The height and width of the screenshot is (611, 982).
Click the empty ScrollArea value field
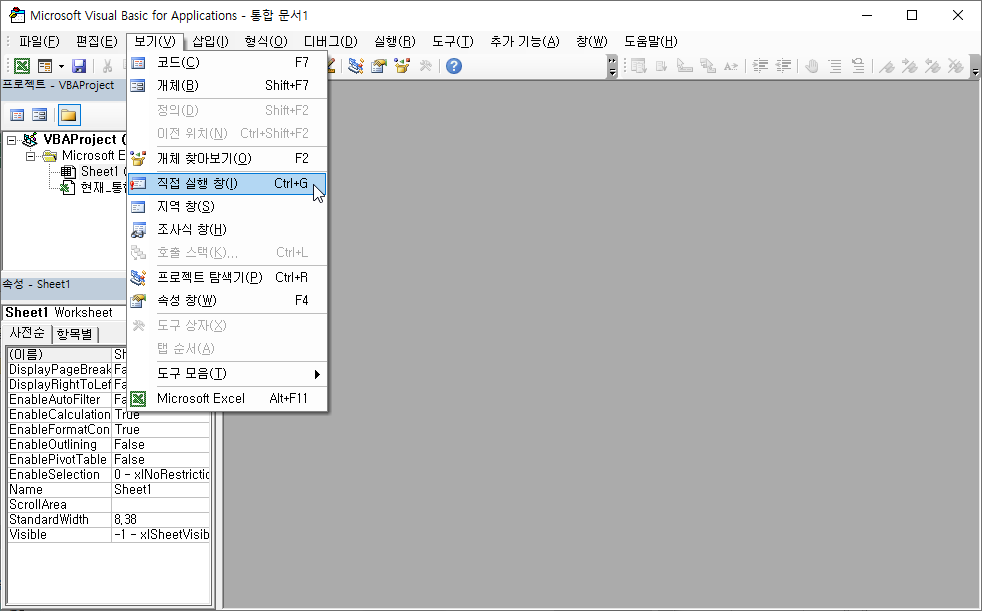click(161, 505)
